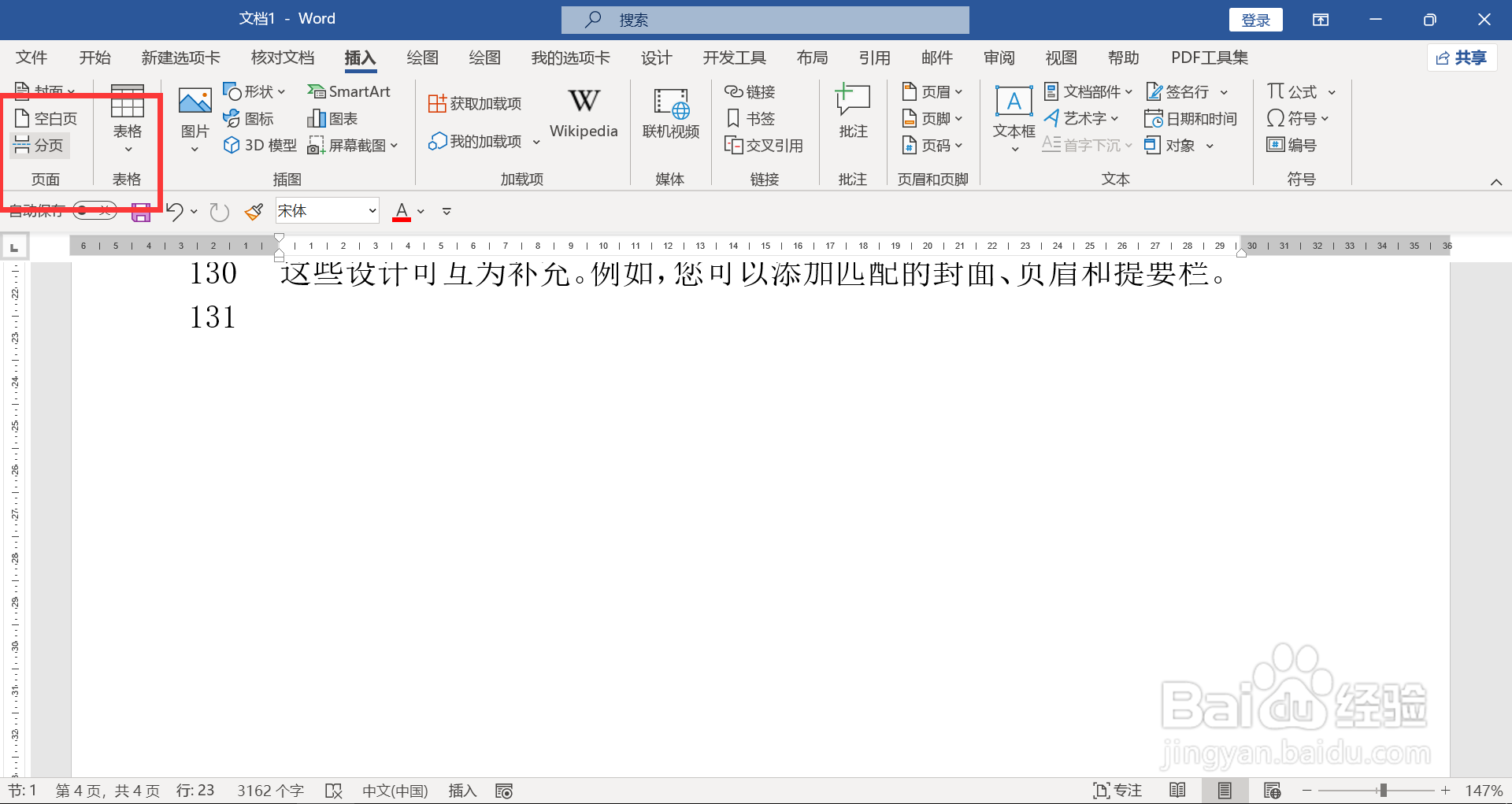Insert a SmartArt graphic
1512x804 pixels.
point(349,92)
